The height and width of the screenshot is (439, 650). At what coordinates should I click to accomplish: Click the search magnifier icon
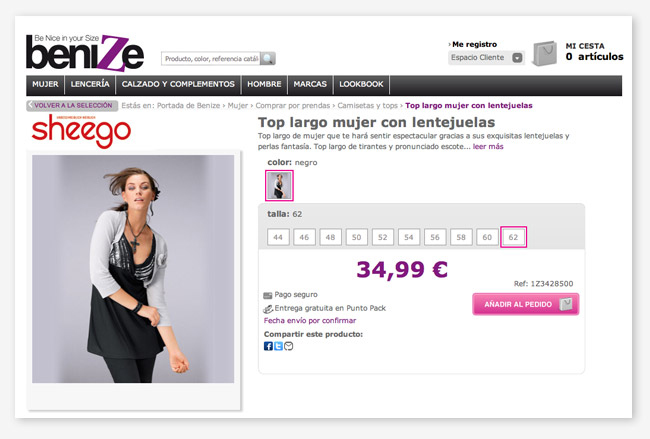[x=268, y=58]
